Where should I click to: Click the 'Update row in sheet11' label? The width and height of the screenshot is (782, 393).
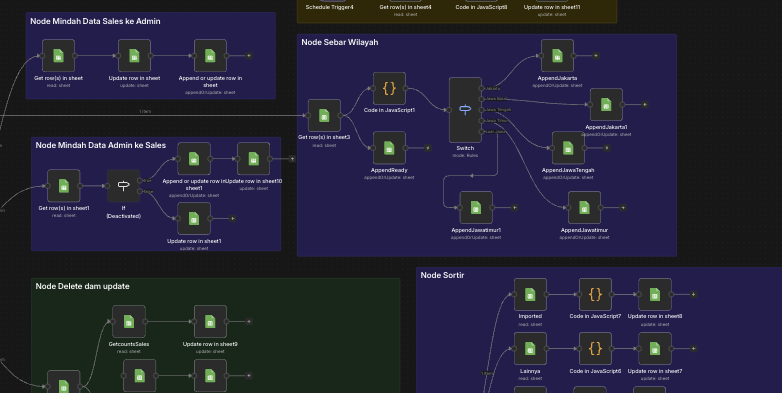click(552, 7)
